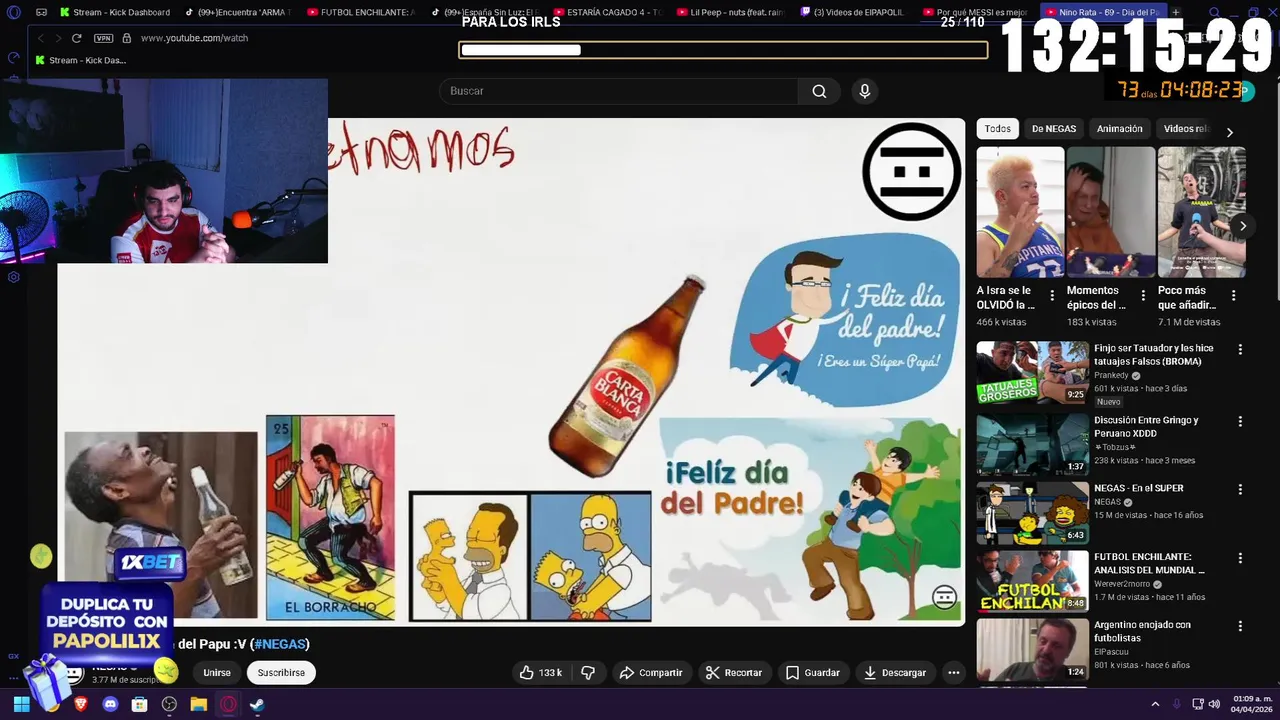
Task: Open more actions three-dot menu under video
Action: point(954,673)
